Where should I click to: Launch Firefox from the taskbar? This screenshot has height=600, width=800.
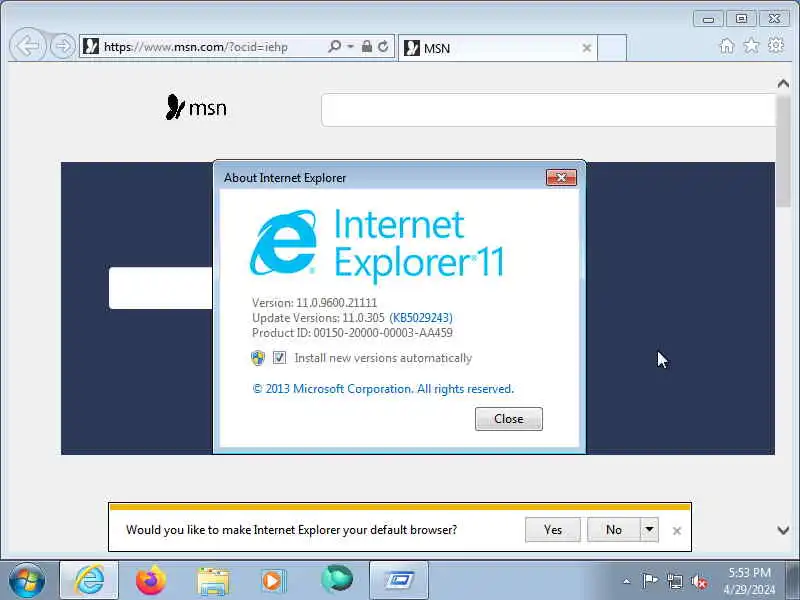[151, 580]
